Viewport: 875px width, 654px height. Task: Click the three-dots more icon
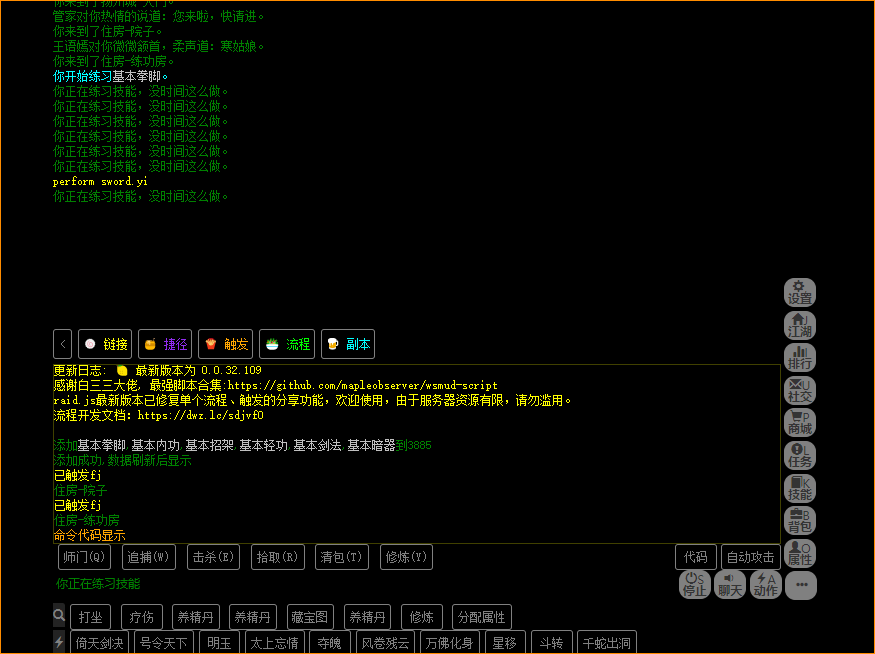point(801,585)
